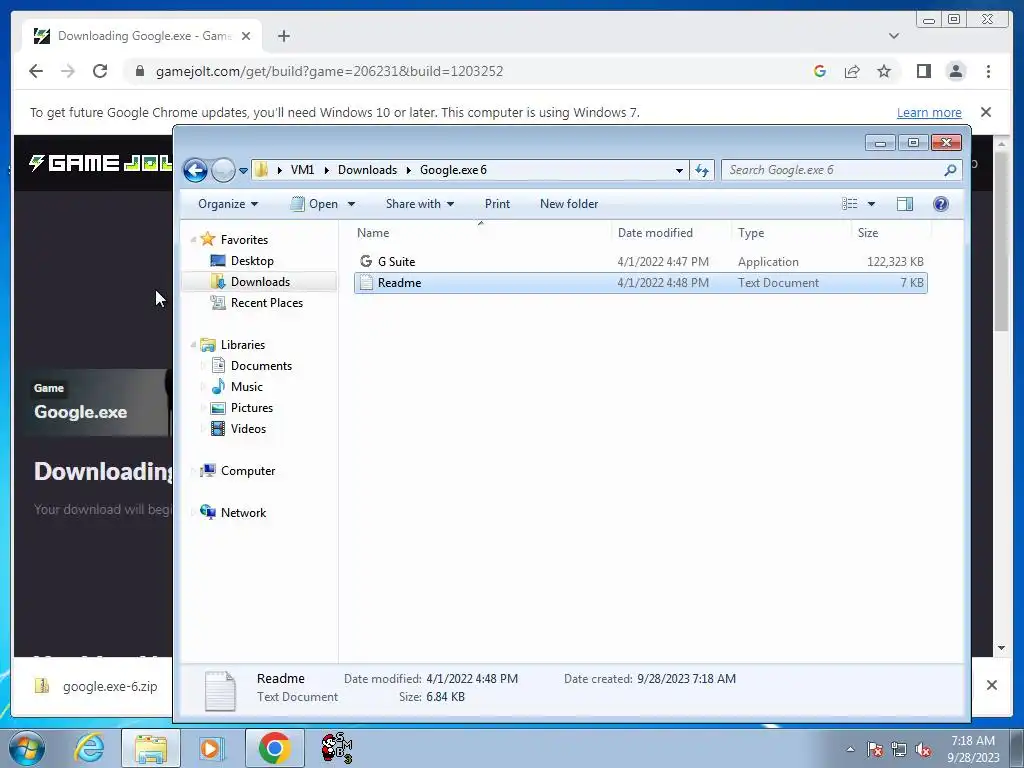Click Print in the Explorer toolbar
The width and height of the screenshot is (1024, 768).
[497, 204]
